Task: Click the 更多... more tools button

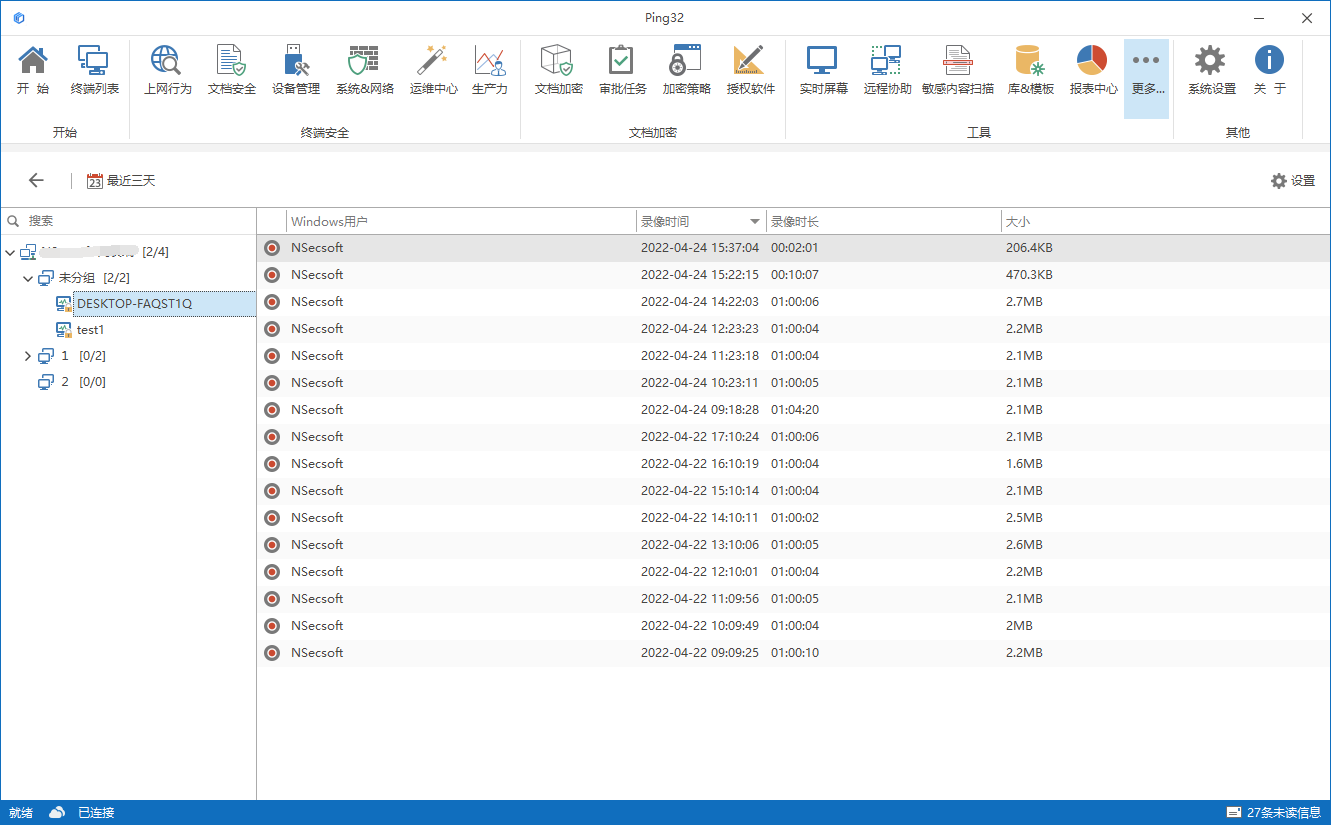Action: [1146, 78]
